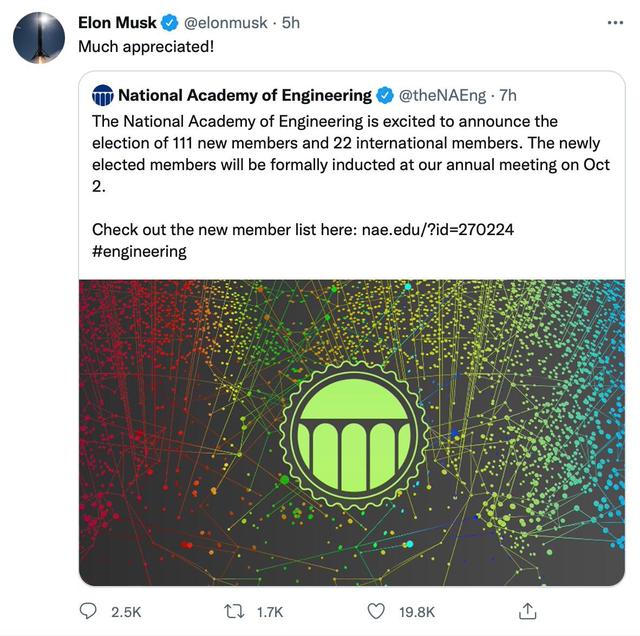Click the 5h tweet timestamp

pyautogui.click(x=291, y=23)
